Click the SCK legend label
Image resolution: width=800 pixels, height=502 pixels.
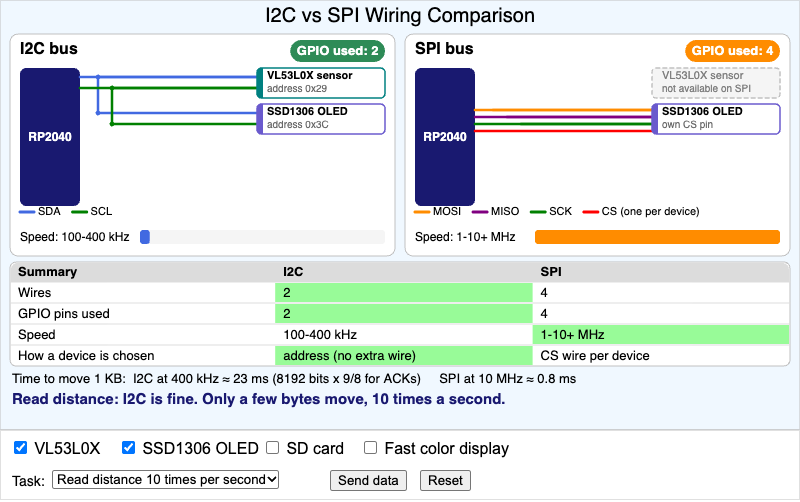tap(560, 211)
